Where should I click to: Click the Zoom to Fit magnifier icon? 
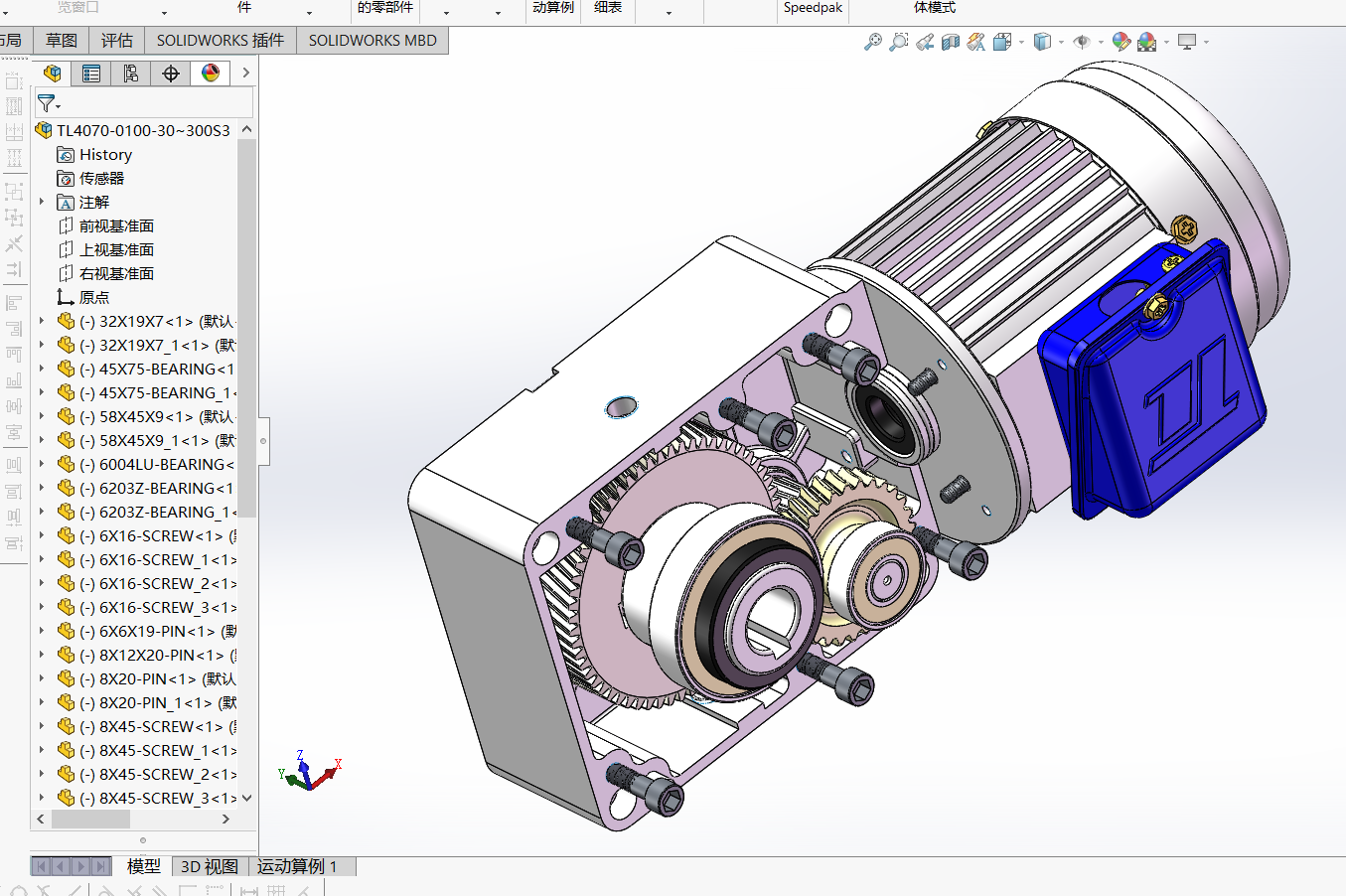click(873, 42)
